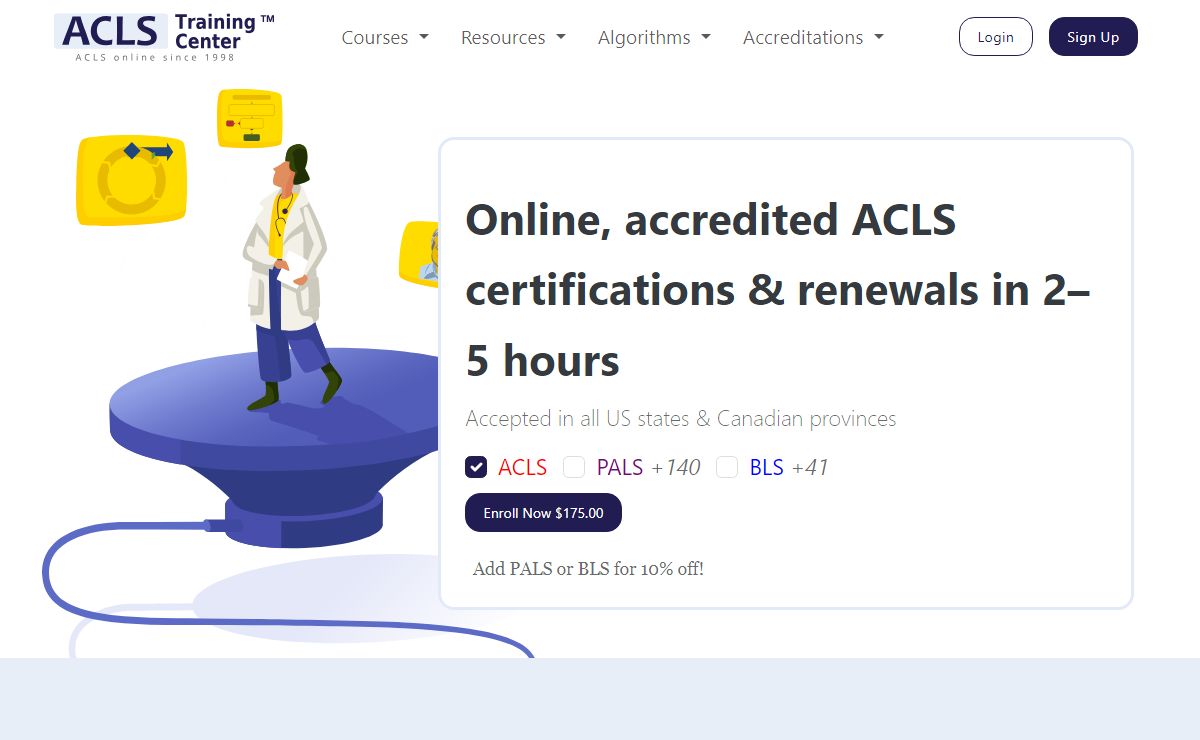This screenshot has height=740, width=1200.
Task: Expand the Resources menu
Action: tap(513, 37)
